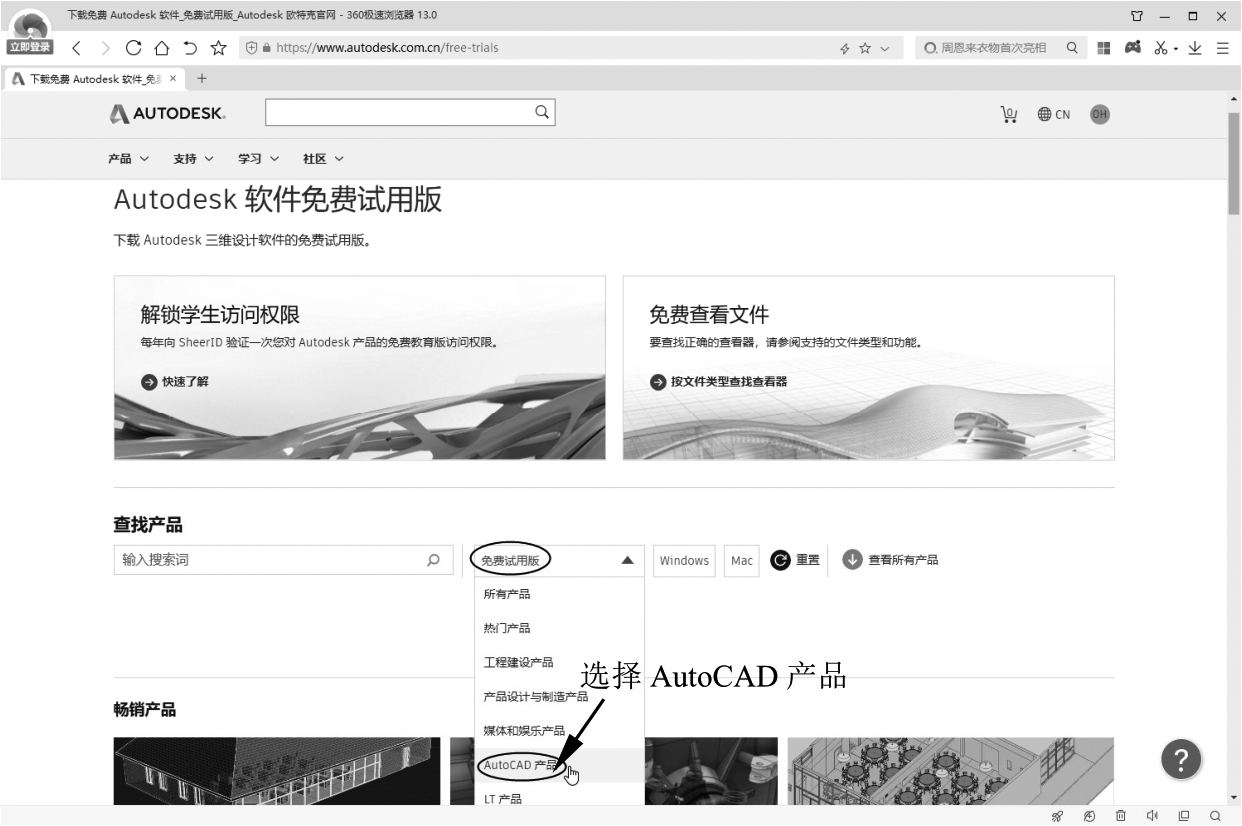This screenshot has height=826, width=1242.
Task: Expand the 社区 navigation menu
Action: coord(323,158)
